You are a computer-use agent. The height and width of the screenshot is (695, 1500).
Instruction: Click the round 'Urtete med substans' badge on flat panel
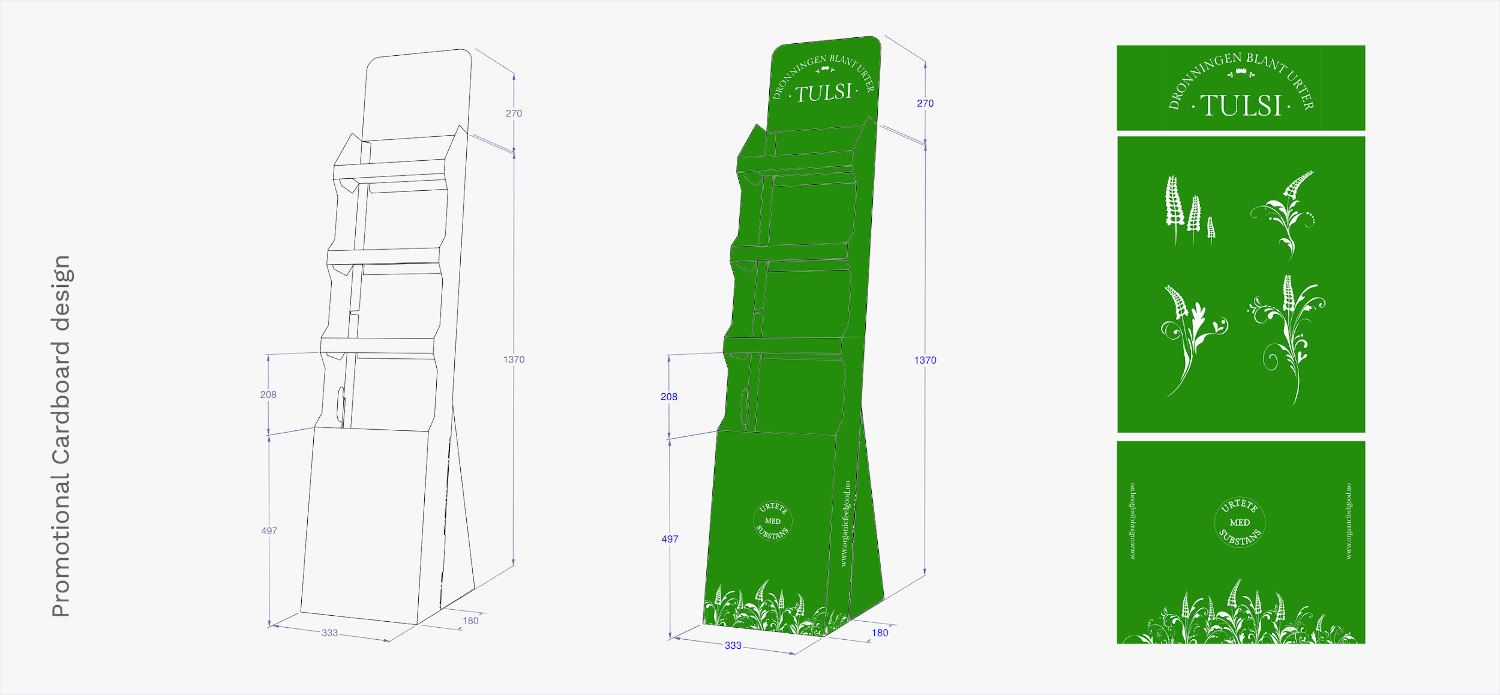coord(1240,524)
